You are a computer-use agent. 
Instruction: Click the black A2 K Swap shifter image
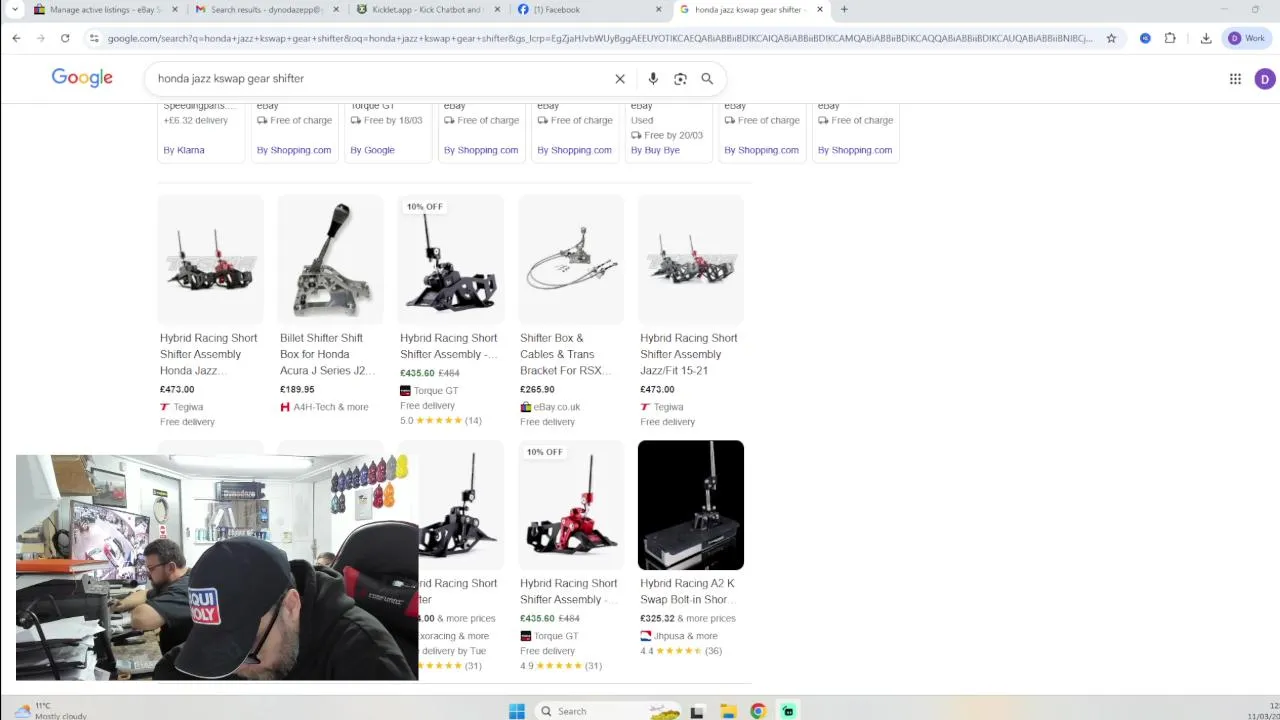tap(690, 505)
